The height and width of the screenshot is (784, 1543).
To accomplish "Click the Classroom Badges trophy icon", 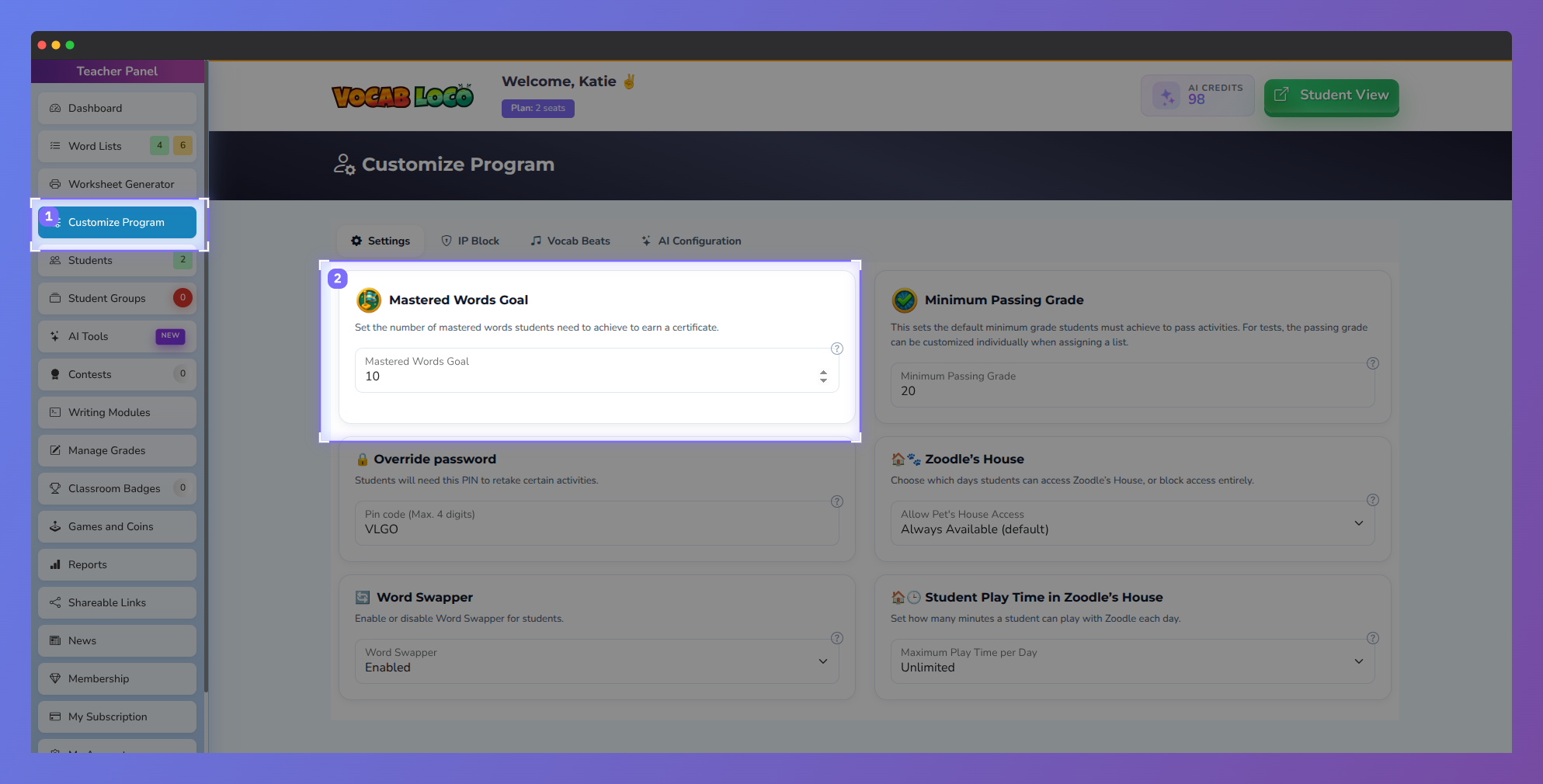I will (x=55, y=488).
